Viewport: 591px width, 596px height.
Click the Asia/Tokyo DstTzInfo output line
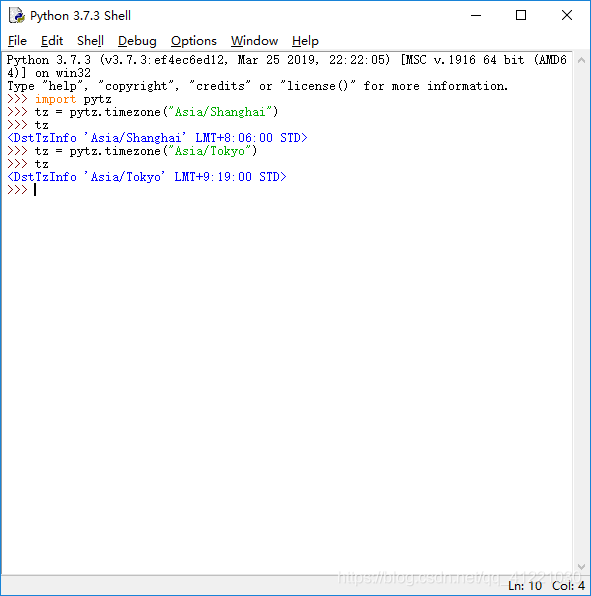point(147,177)
